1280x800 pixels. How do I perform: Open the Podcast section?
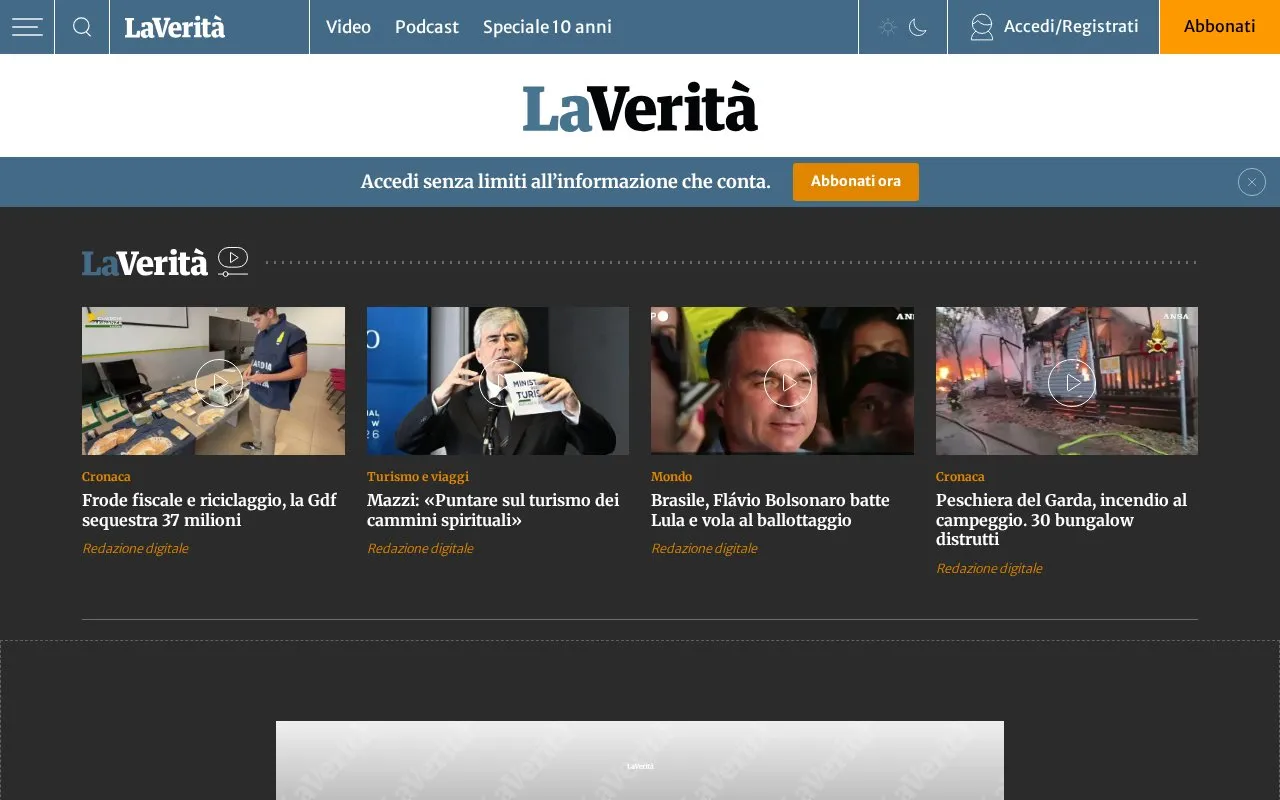(427, 27)
